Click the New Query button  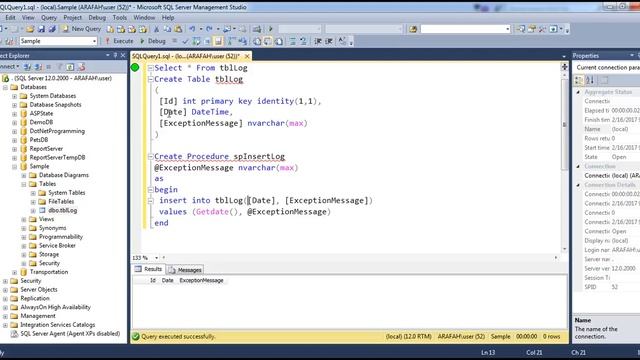(81, 29)
